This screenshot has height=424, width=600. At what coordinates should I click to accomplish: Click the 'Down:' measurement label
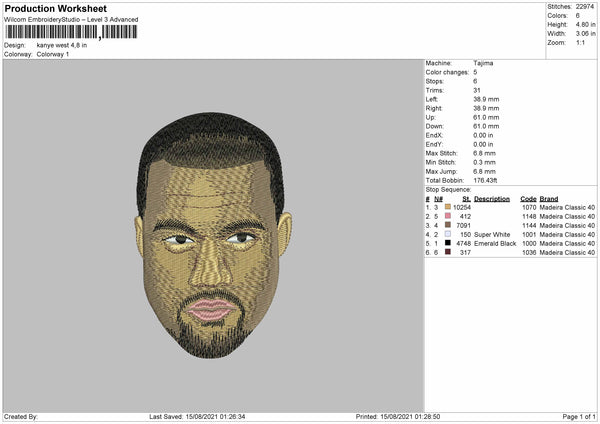tap(434, 126)
